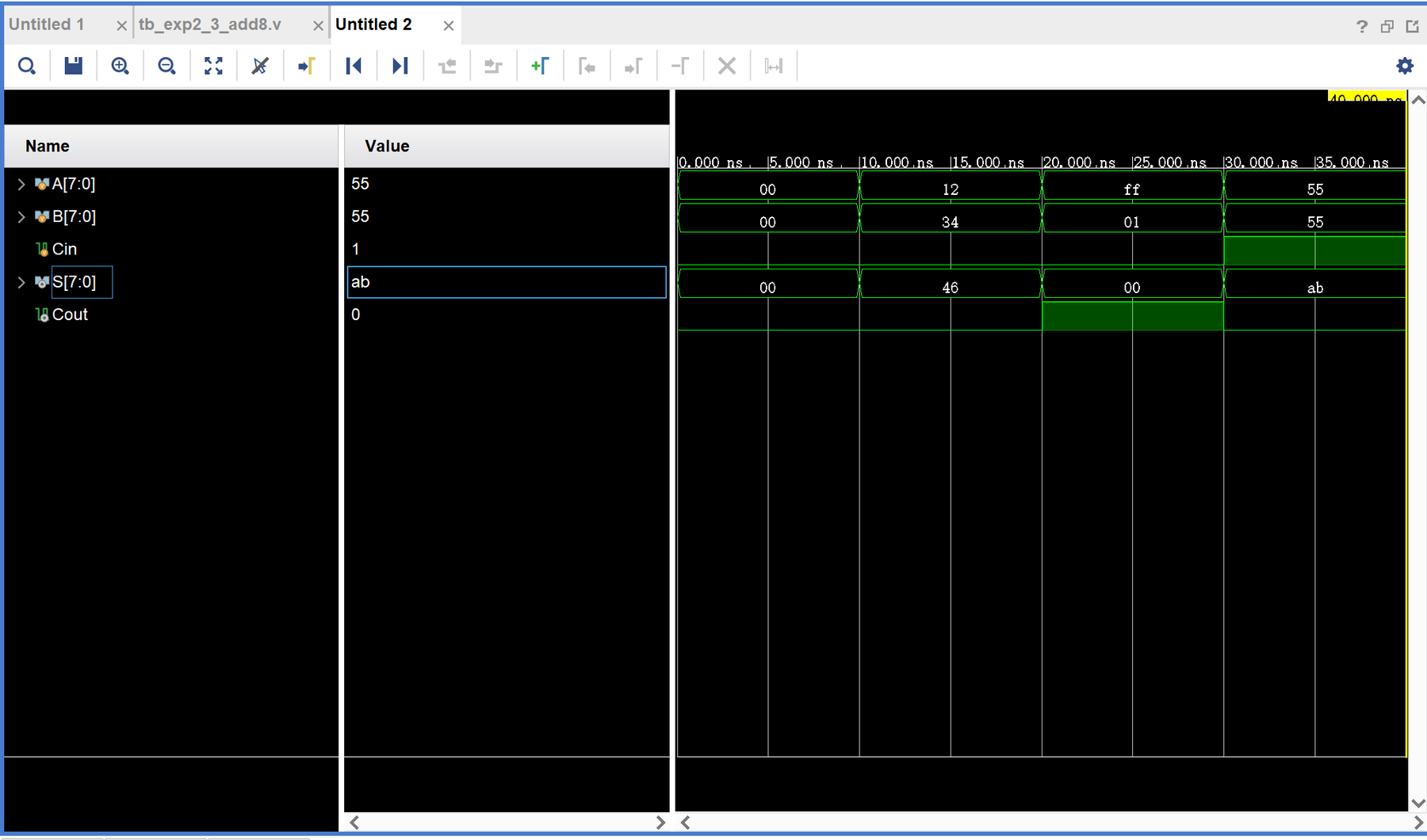This screenshot has width=1427, height=840.
Task: Zoom in on the waveform
Action: (120, 66)
